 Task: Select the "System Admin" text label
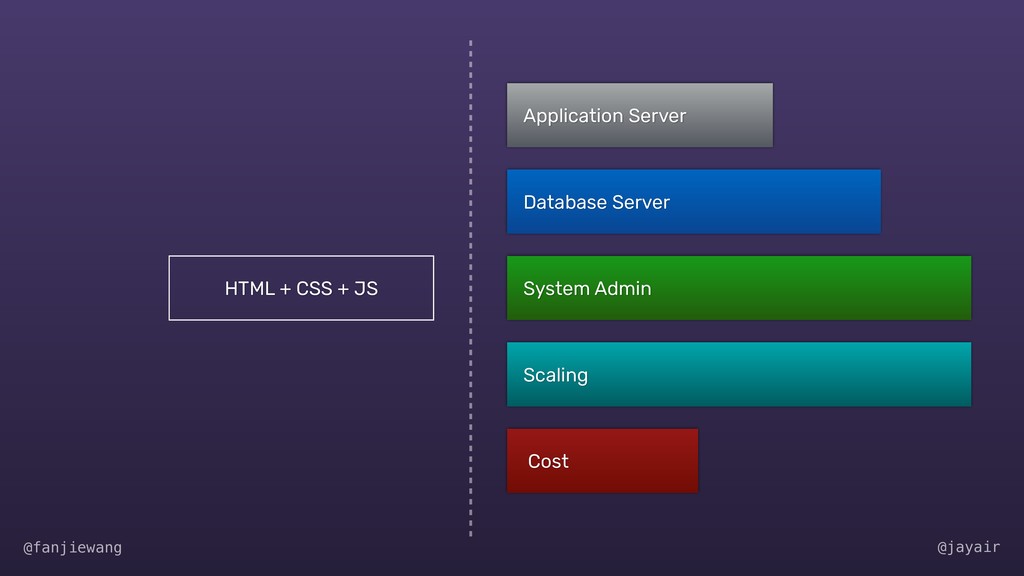click(x=587, y=289)
